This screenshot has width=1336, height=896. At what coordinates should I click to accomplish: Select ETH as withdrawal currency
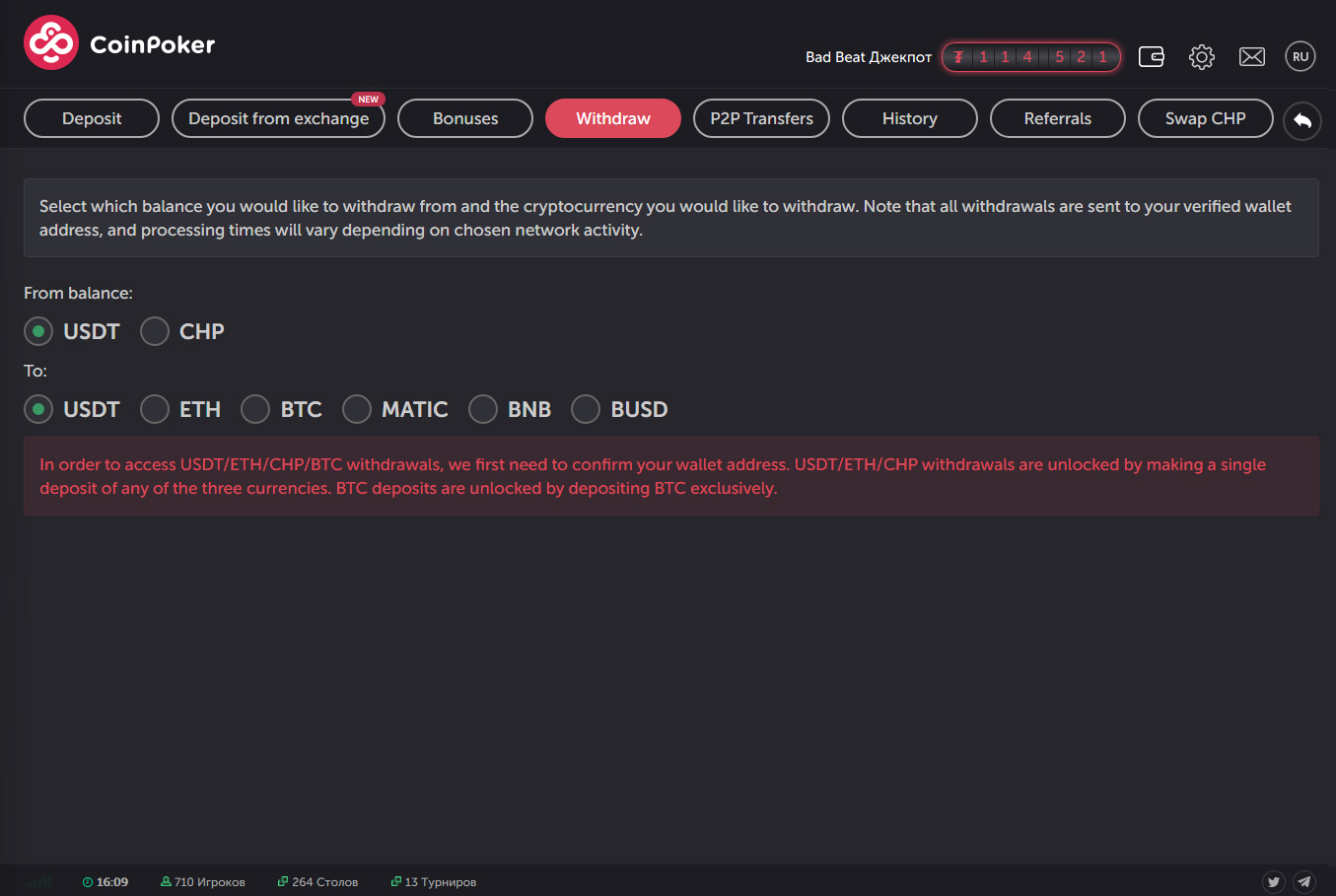155,409
